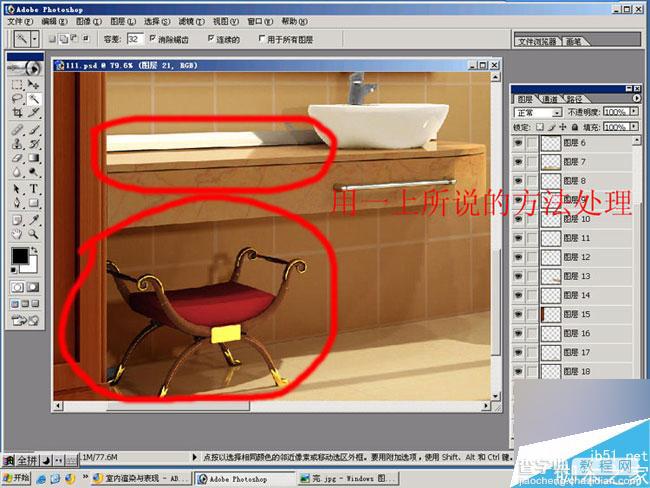Click the foreground black color swatch
This screenshot has height=488, width=650.
point(19,256)
